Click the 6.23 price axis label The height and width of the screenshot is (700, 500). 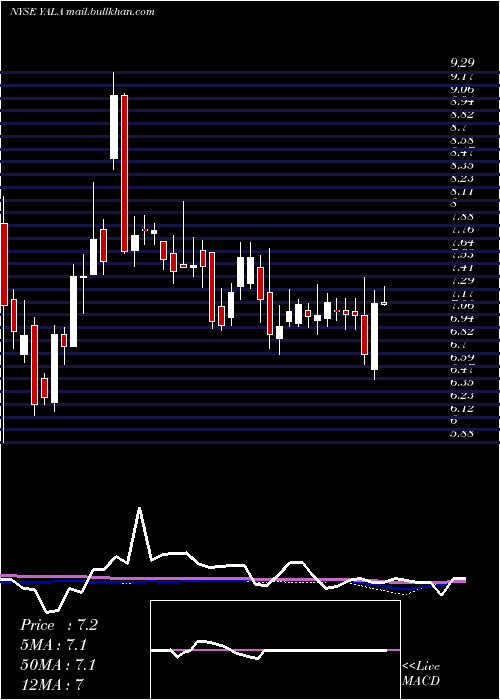(462, 396)
